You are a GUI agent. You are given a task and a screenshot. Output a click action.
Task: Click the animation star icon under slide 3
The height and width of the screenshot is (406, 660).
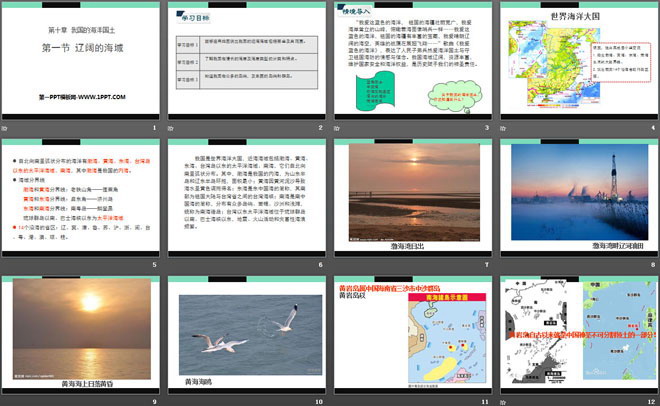pos(337,128)
